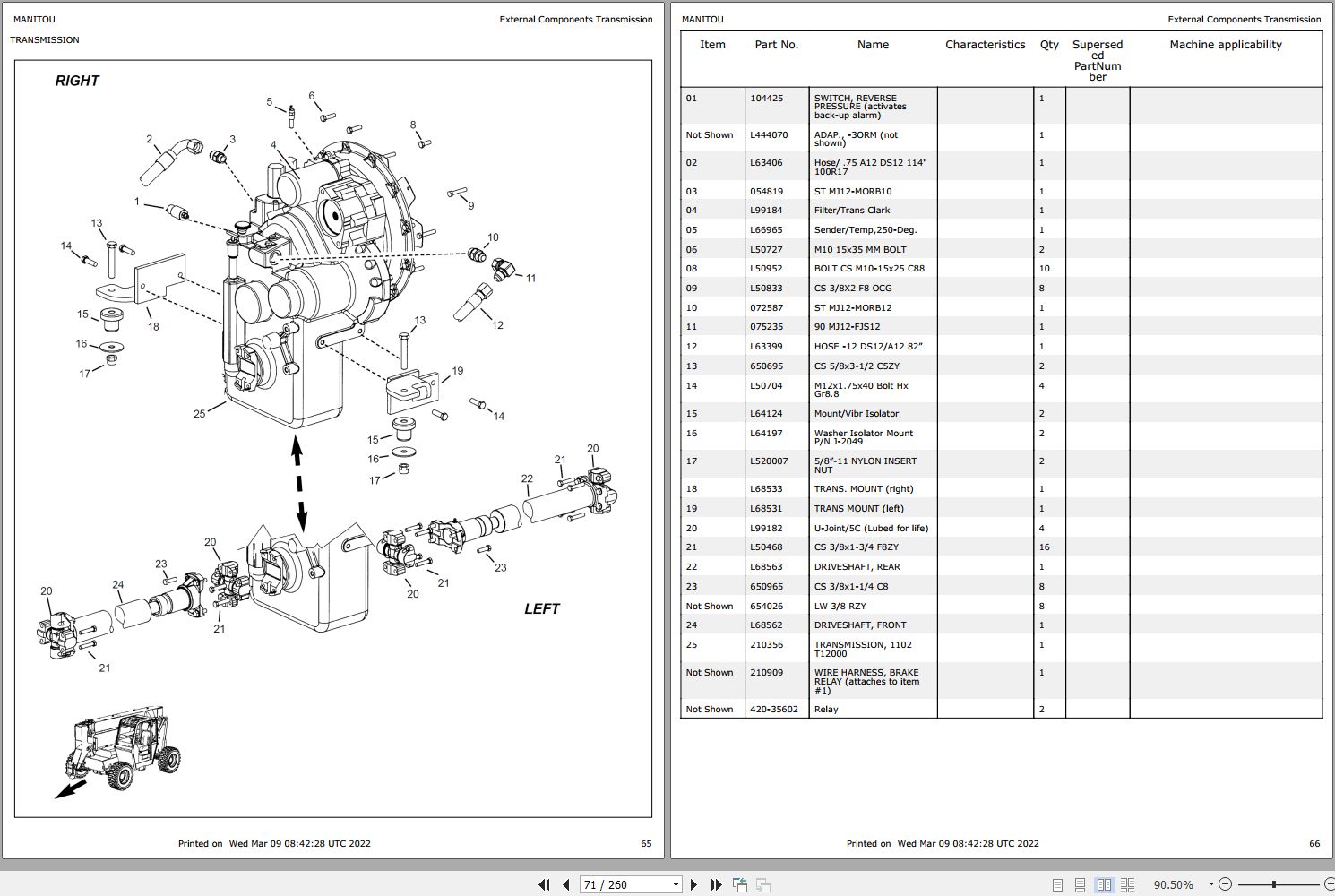Enable continuous scrolling page layout
This screenshot has height=896, width=1335.
pos(1081,884)
